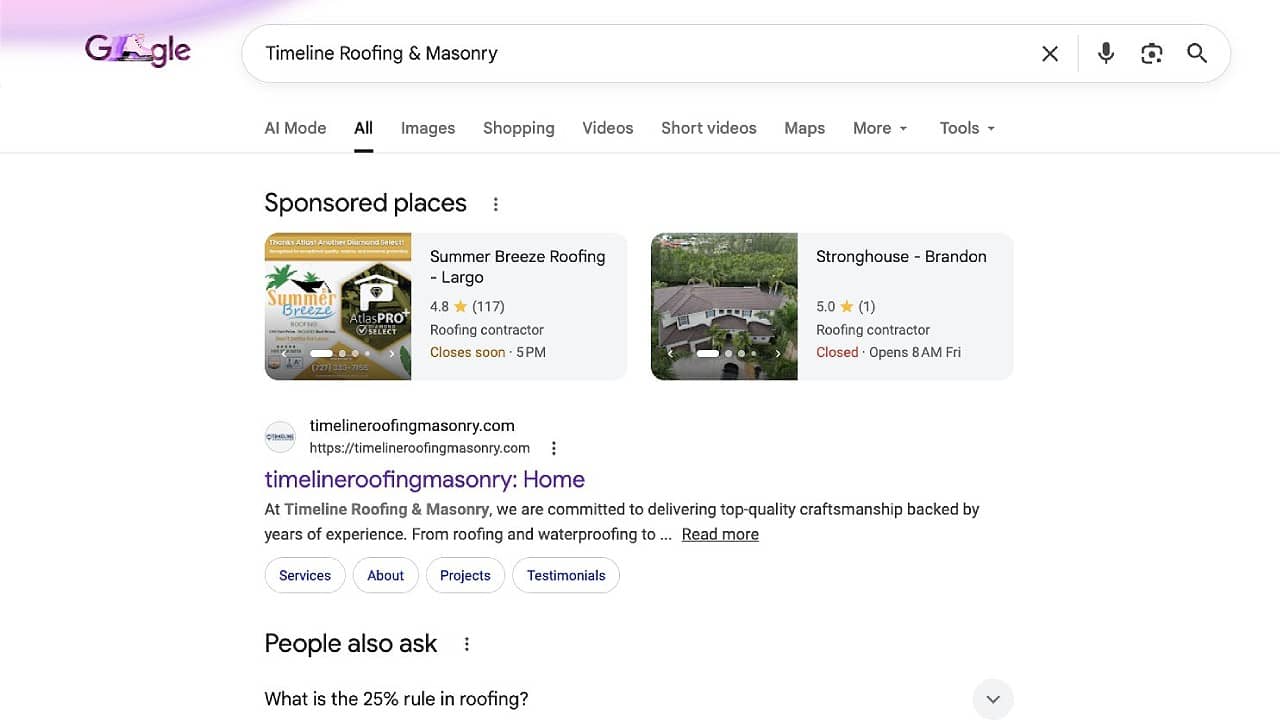Open People also ask options menu

466,644
